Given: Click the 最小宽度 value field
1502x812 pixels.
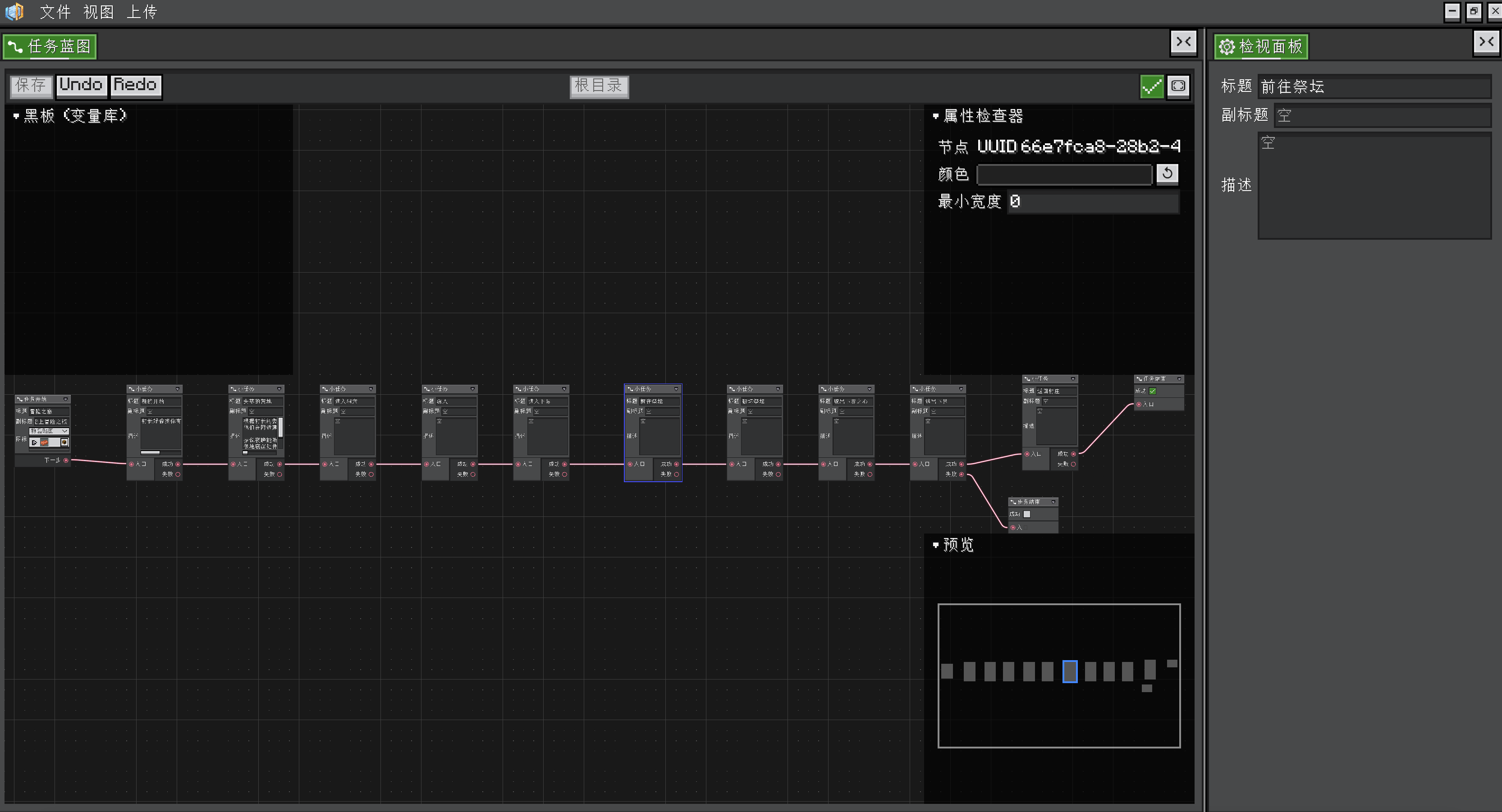Looking at the screenshot, I should (1093, 202).
